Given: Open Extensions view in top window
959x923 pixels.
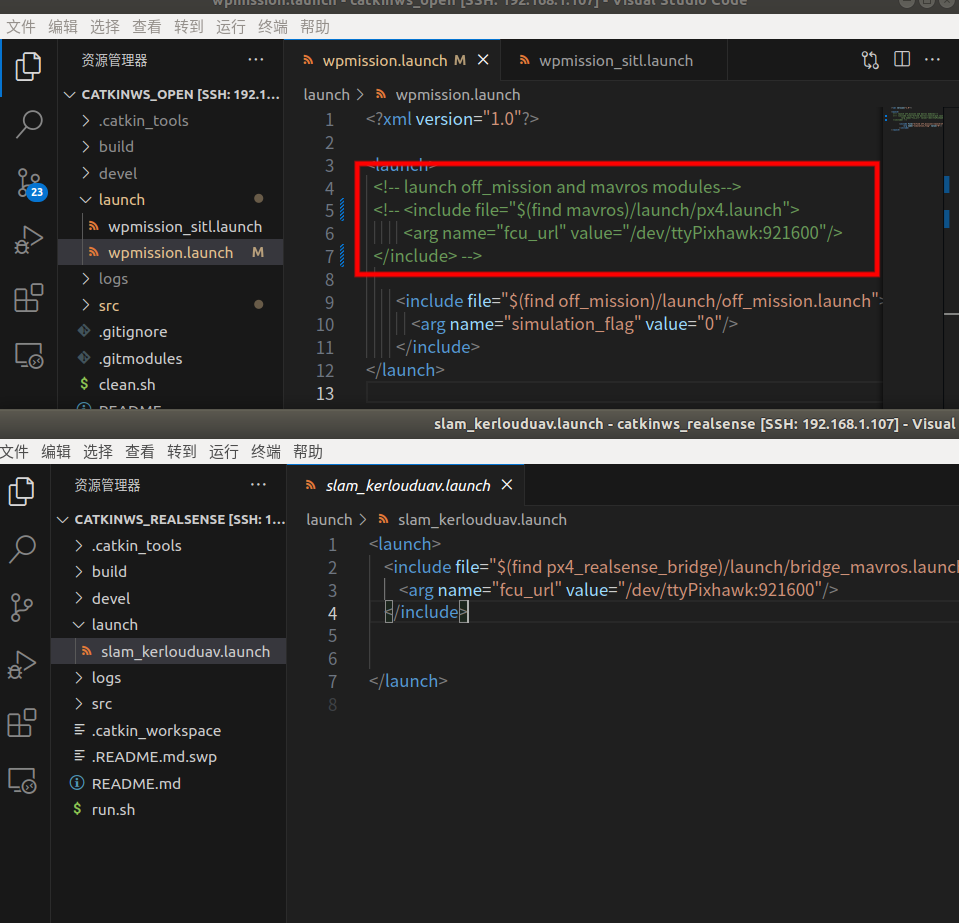Looking at the screenshot, I should [x=29, y=298].
